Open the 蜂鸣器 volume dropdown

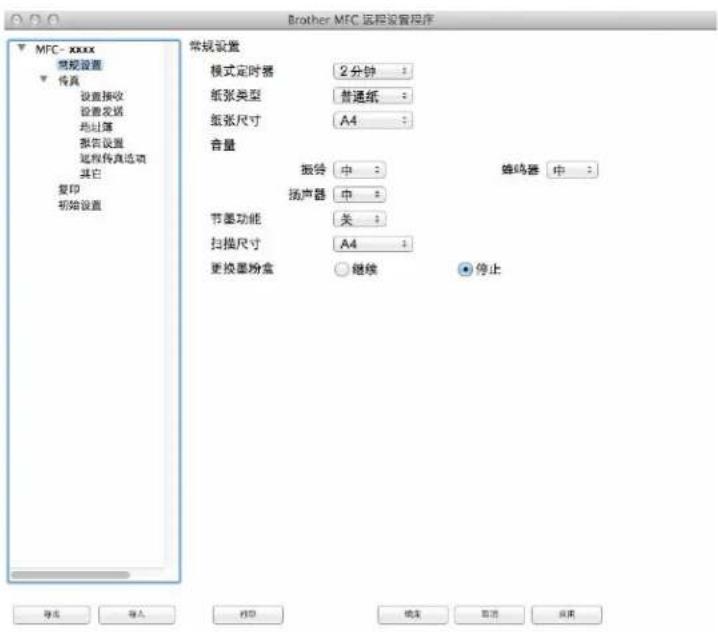(572, 170)
